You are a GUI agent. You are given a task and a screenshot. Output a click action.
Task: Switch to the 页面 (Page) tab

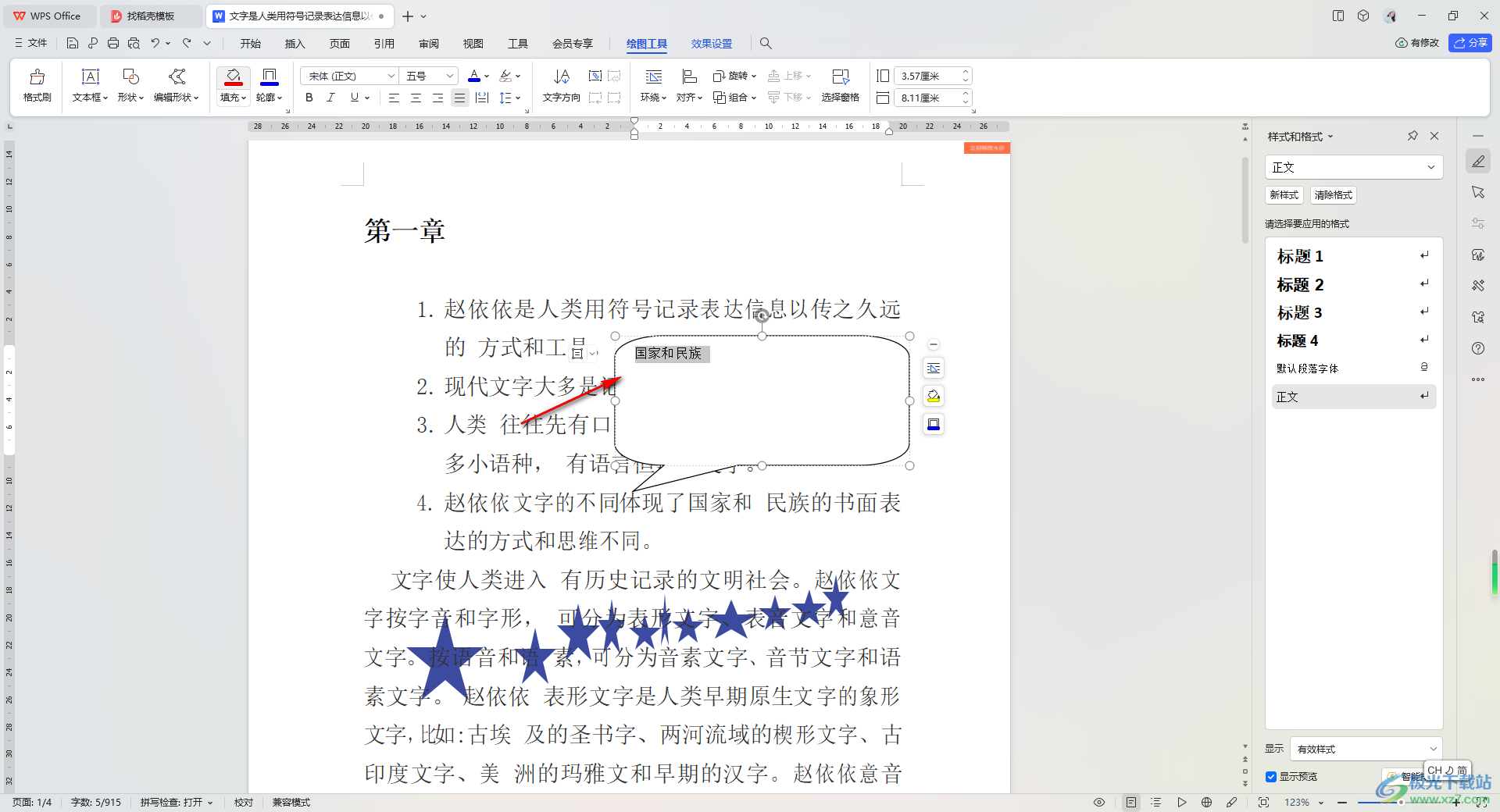(x=339, y=44)
